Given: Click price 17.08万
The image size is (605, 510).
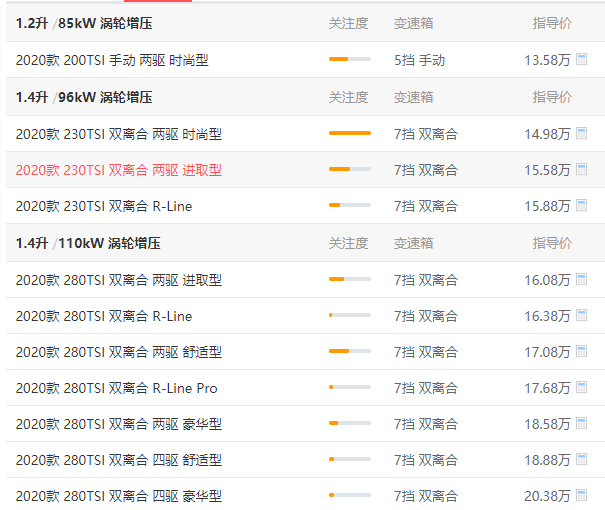Looking at the screenshot, I should (547, 352).
